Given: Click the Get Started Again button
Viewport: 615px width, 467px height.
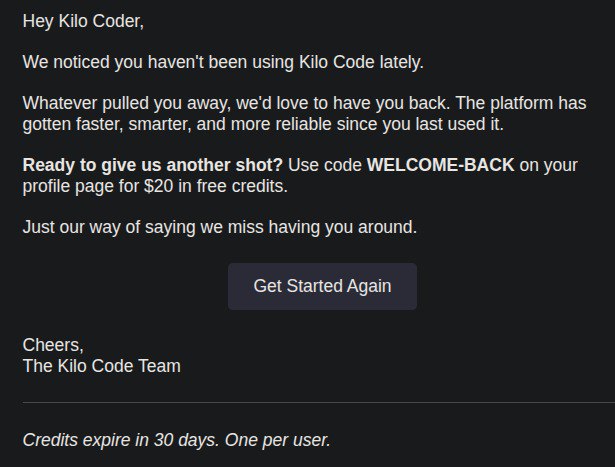Looking at the screenshot, I should [322, 286].
